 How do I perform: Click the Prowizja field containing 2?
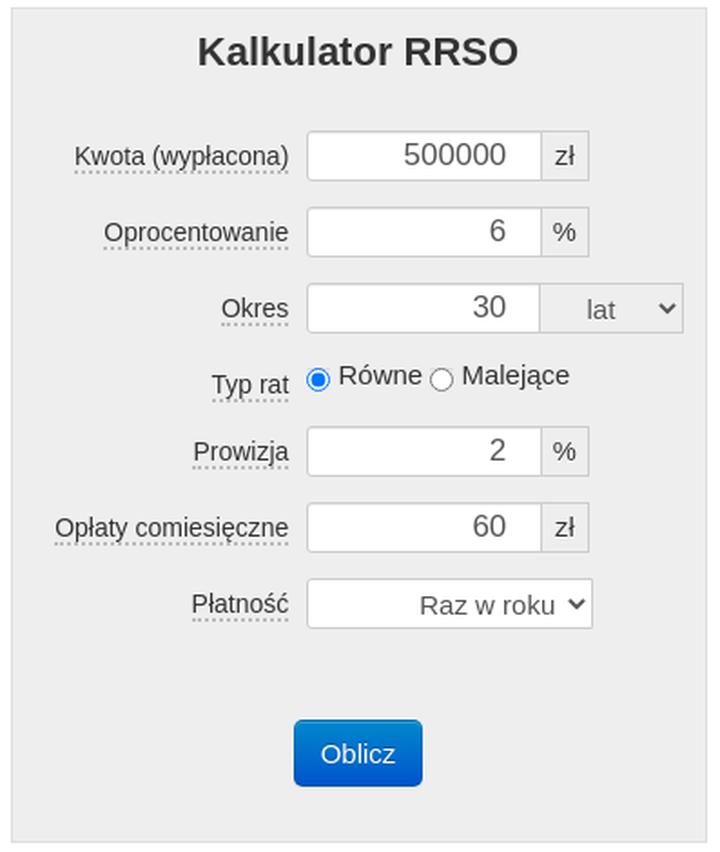425,451
